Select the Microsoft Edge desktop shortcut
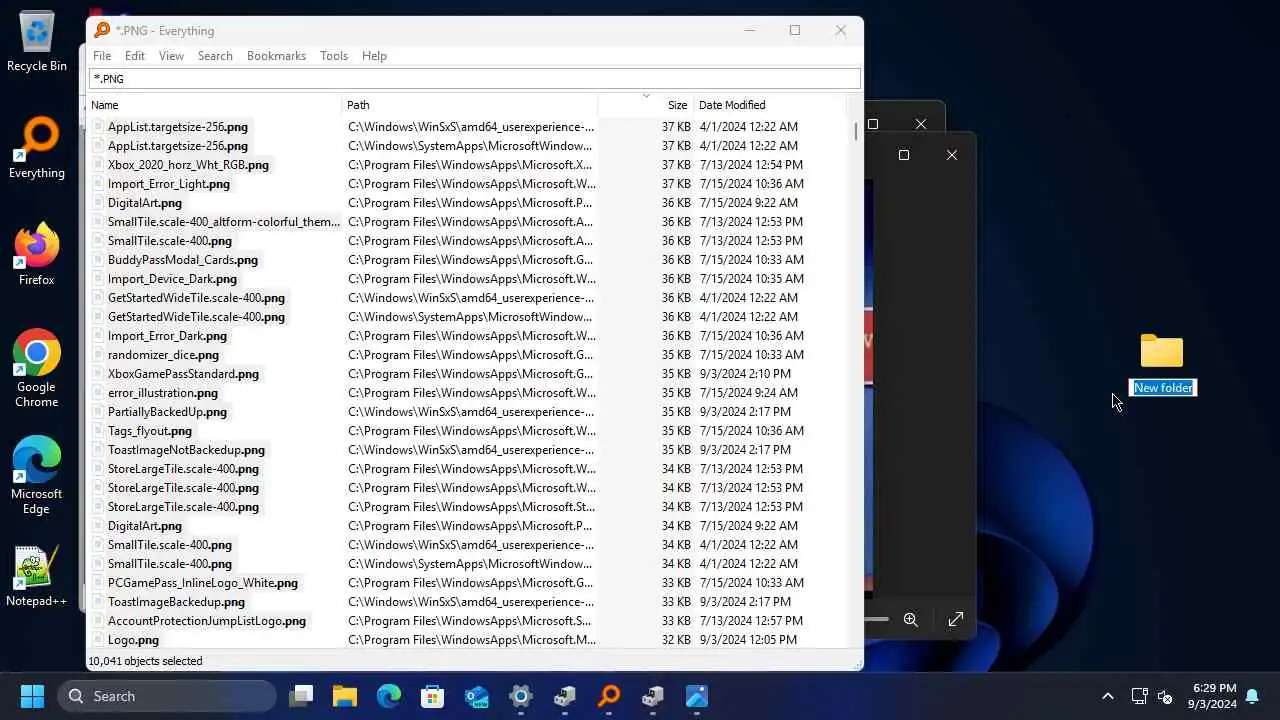1280x720 pixels. (37, 475)
